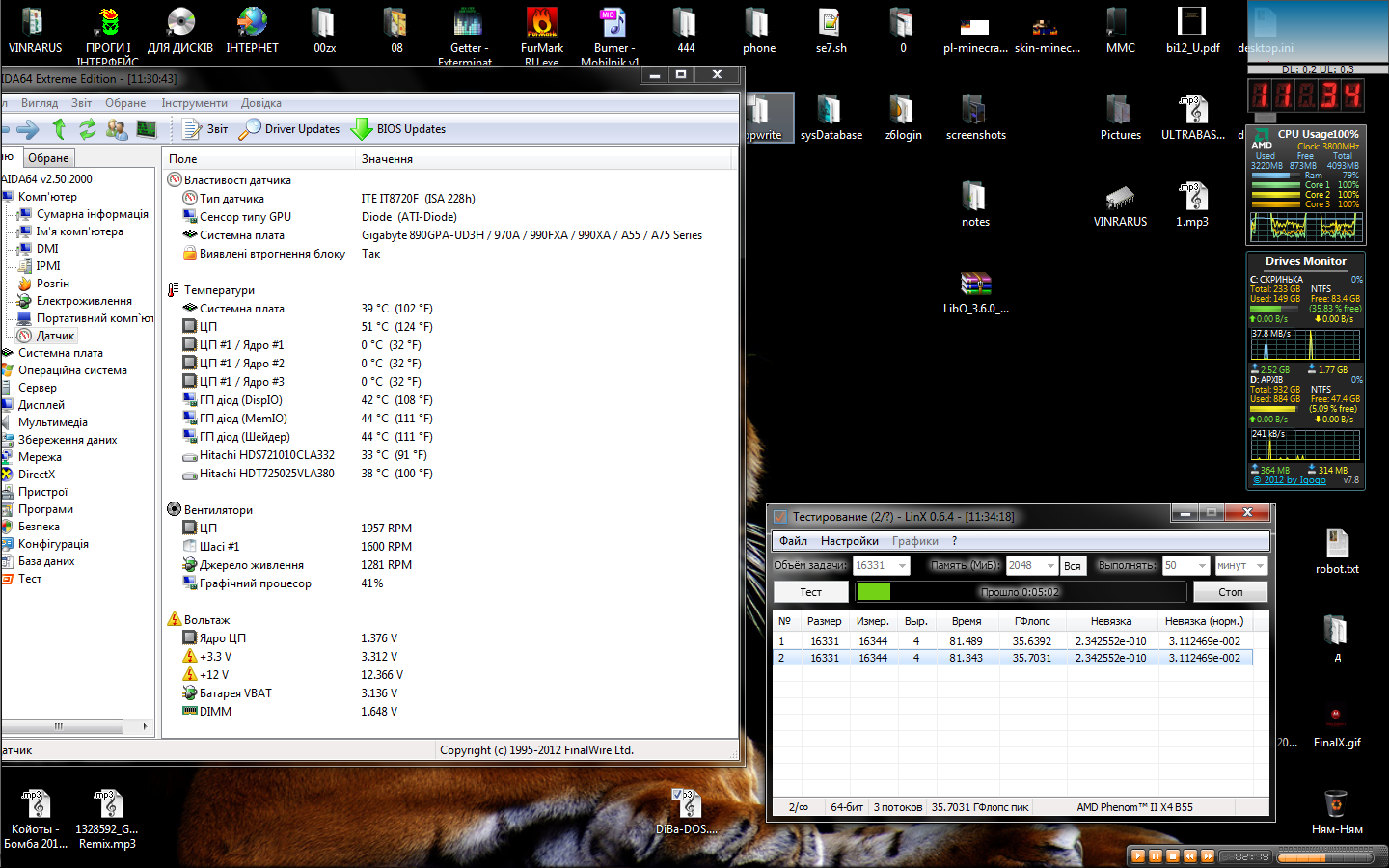This screenshot has height=868, width=1389.
Task: Select the 1.mp3 desktop file
Action: tap(1192, 204)
